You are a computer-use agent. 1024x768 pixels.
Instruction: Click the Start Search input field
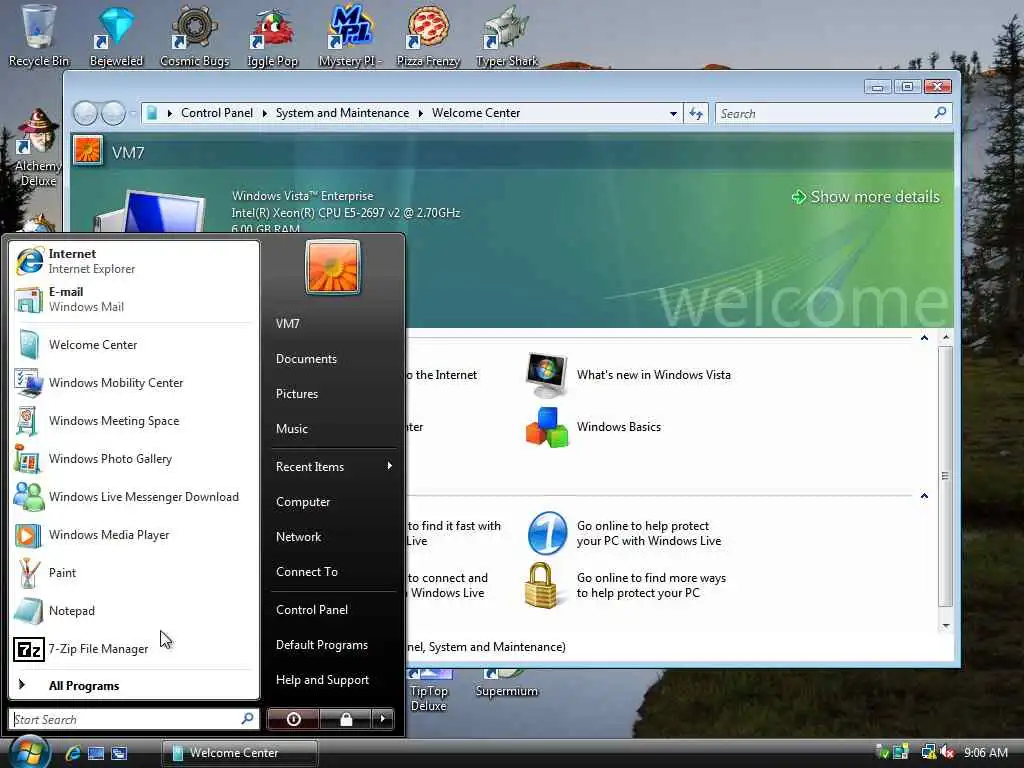tap(134, 719)
